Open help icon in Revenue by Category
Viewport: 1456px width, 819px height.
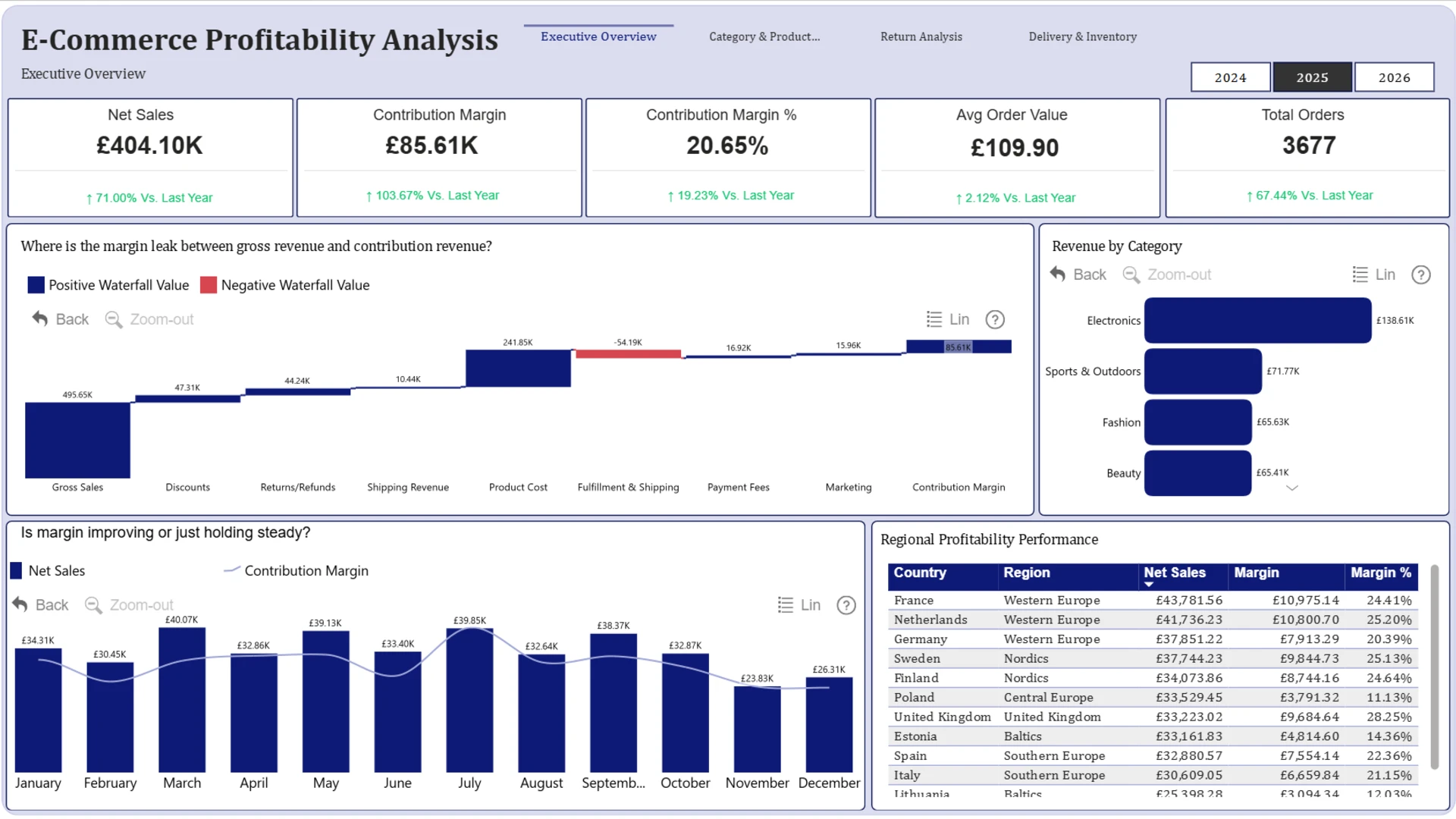[x=1421, y=275]
